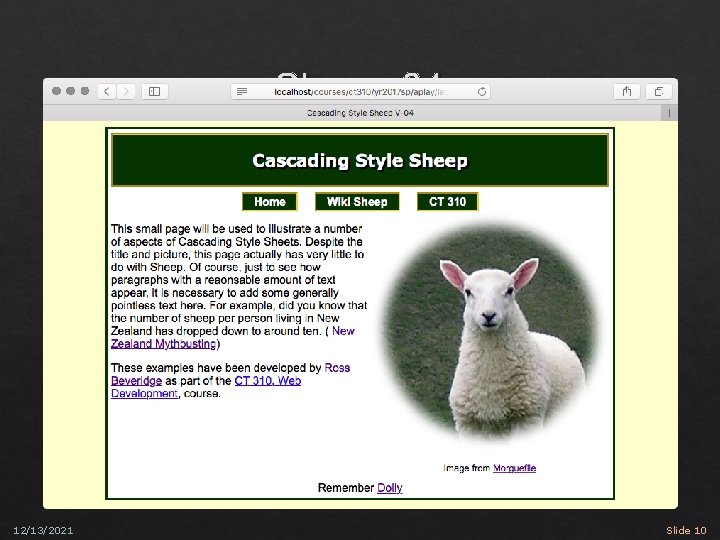Select the Cascading Style Sheep tab
720x540 pixels.
point(360,113)
